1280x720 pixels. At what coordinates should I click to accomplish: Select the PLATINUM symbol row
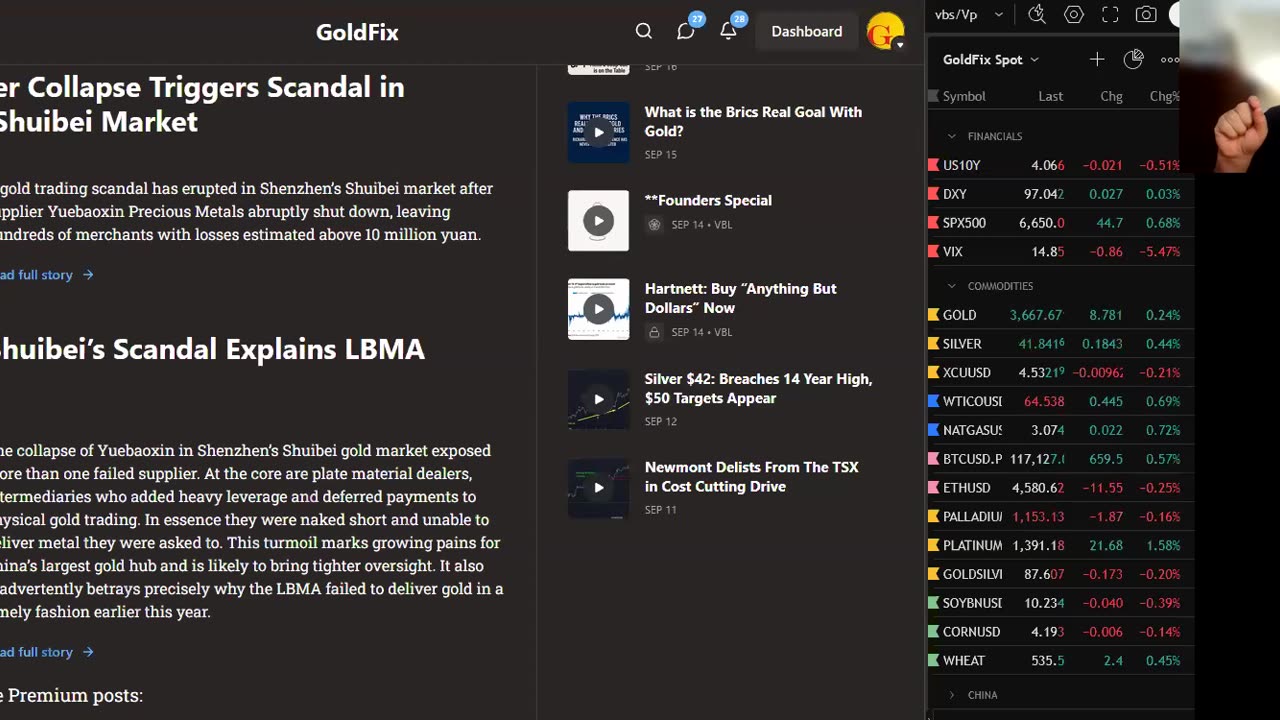click(x=1060, y=546)
